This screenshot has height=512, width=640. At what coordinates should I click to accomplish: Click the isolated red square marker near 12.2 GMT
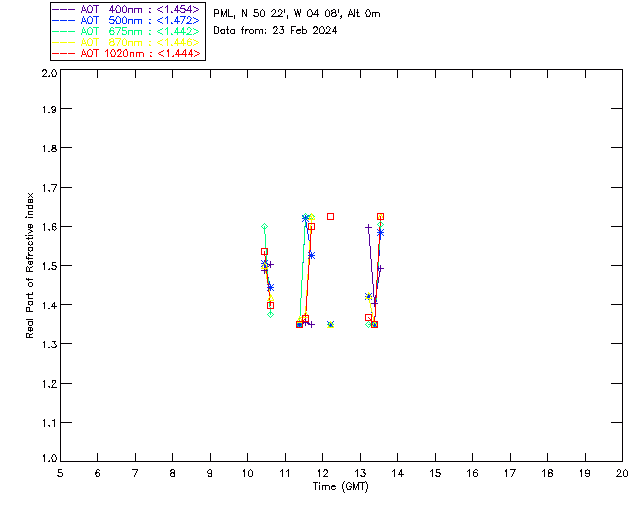(331, 216)
